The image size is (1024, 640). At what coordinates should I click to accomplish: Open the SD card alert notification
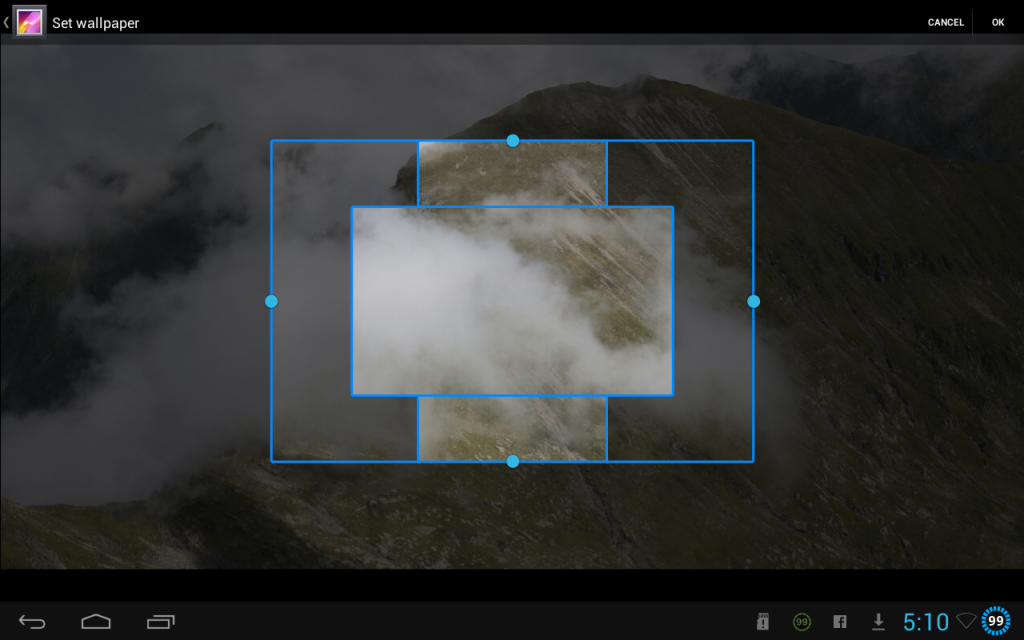coord(762,622)
